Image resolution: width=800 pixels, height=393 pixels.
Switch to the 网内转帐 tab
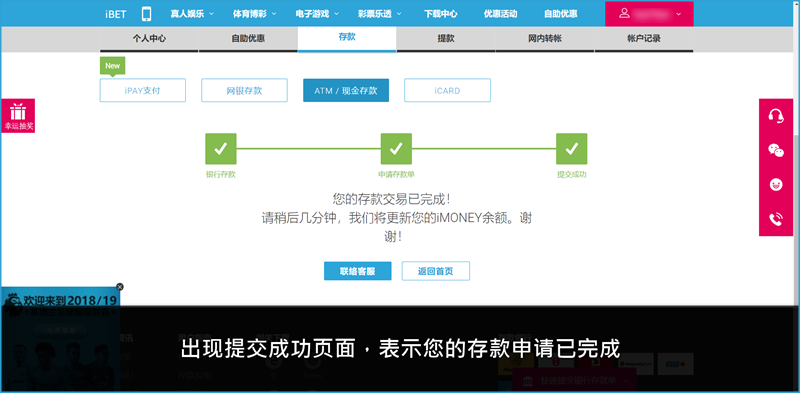coord(545,39)
